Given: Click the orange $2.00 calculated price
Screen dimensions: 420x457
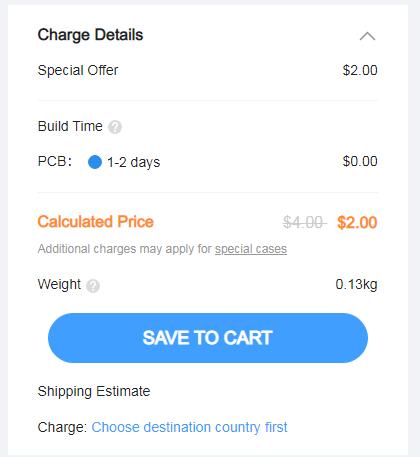Looking at the screenshot, I should point(357,222).
